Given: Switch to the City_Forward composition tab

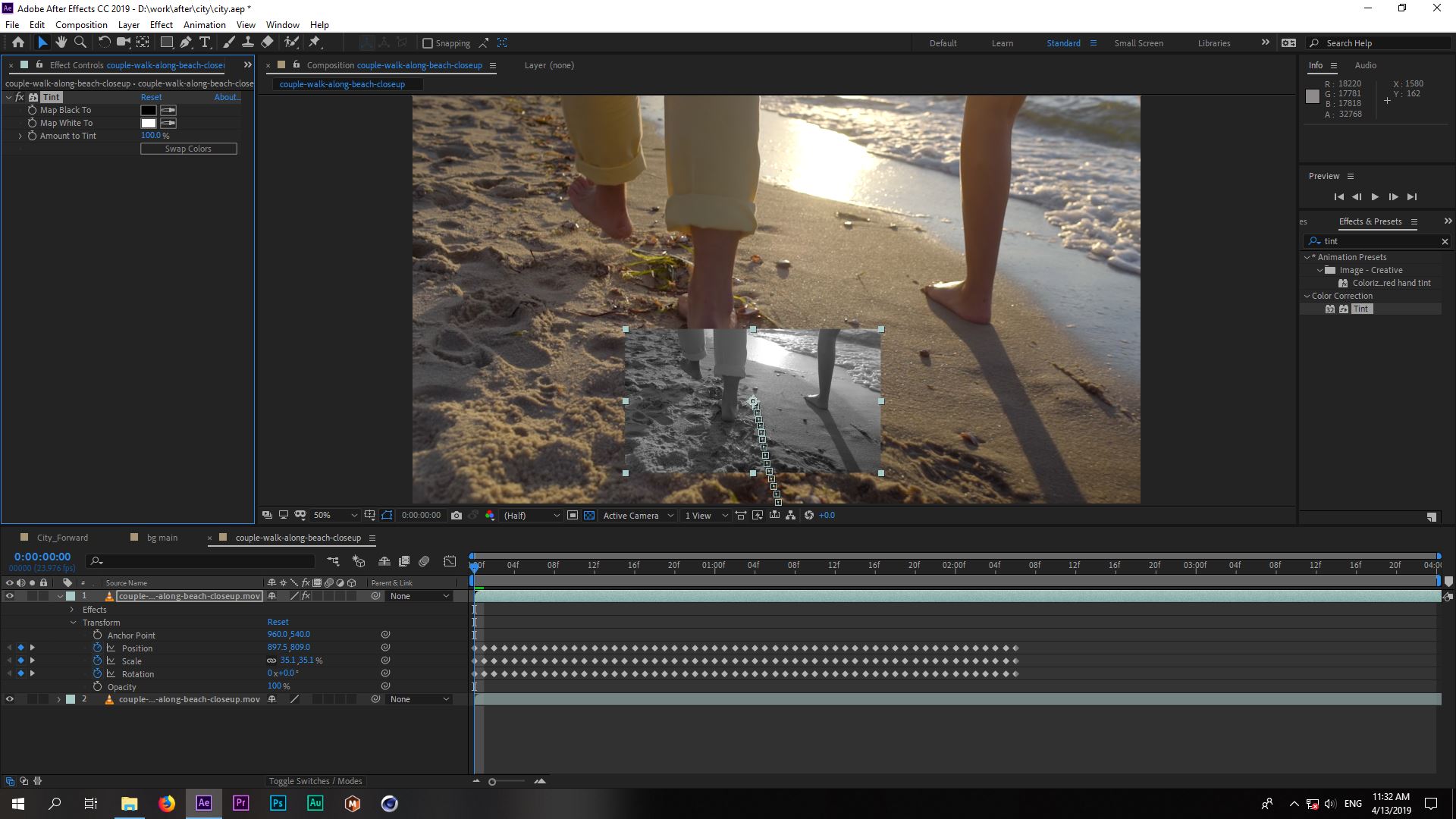Looking at the screenshot, I should pos(63,537).
